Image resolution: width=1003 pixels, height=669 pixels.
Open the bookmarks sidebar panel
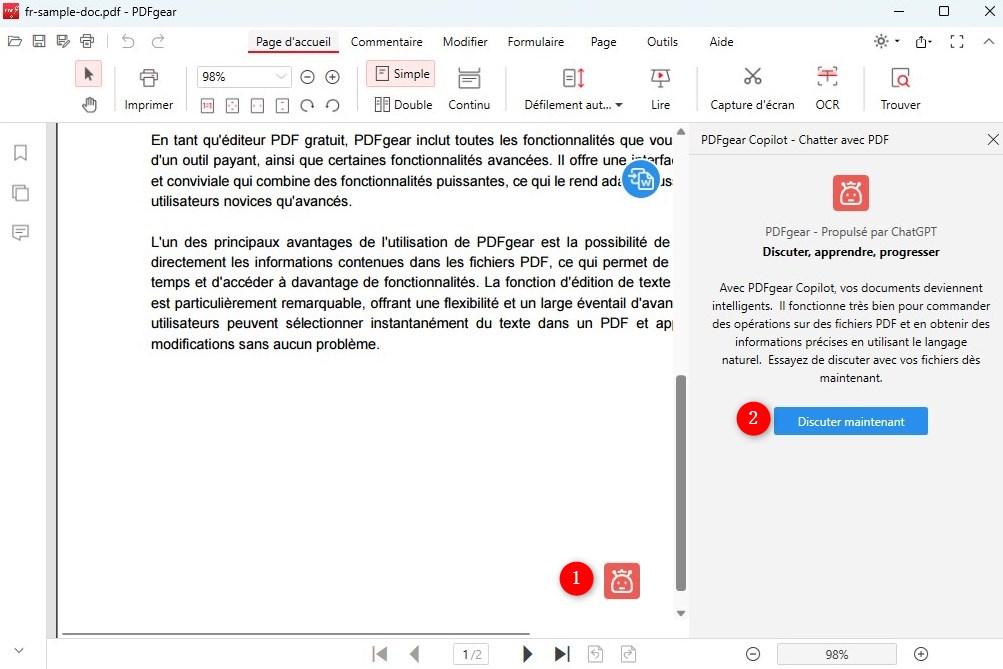(20, 153)
